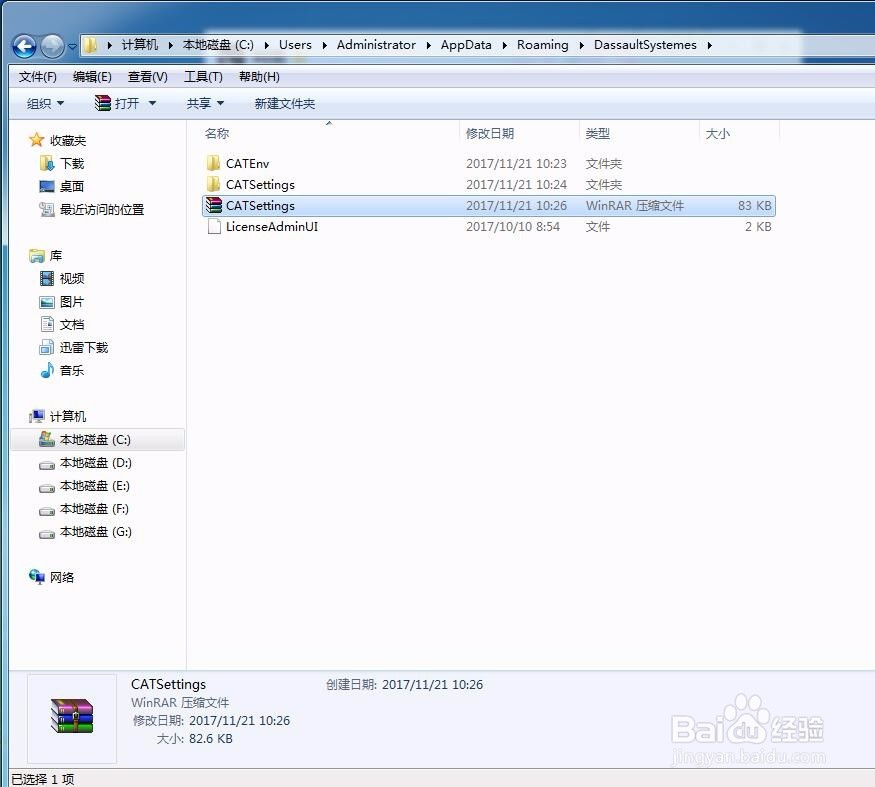The image size is (875, 787).
Task: Go to DassaultSystemes in the address bar
Action: coord(645,45)
